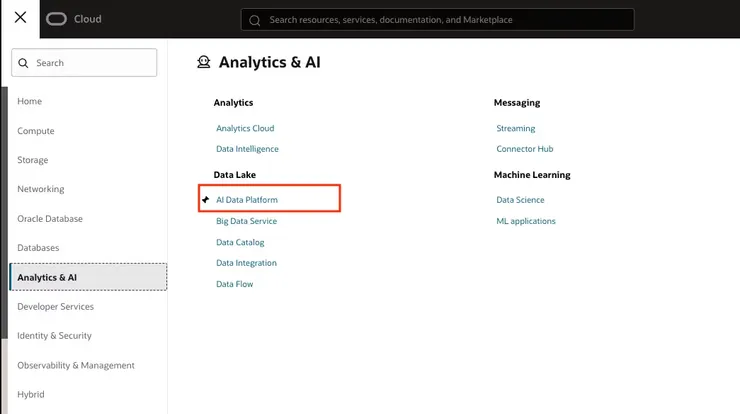Viewport: 740px width, 414px height.
Task: Open the Storage category
Action: coord(33,160)
